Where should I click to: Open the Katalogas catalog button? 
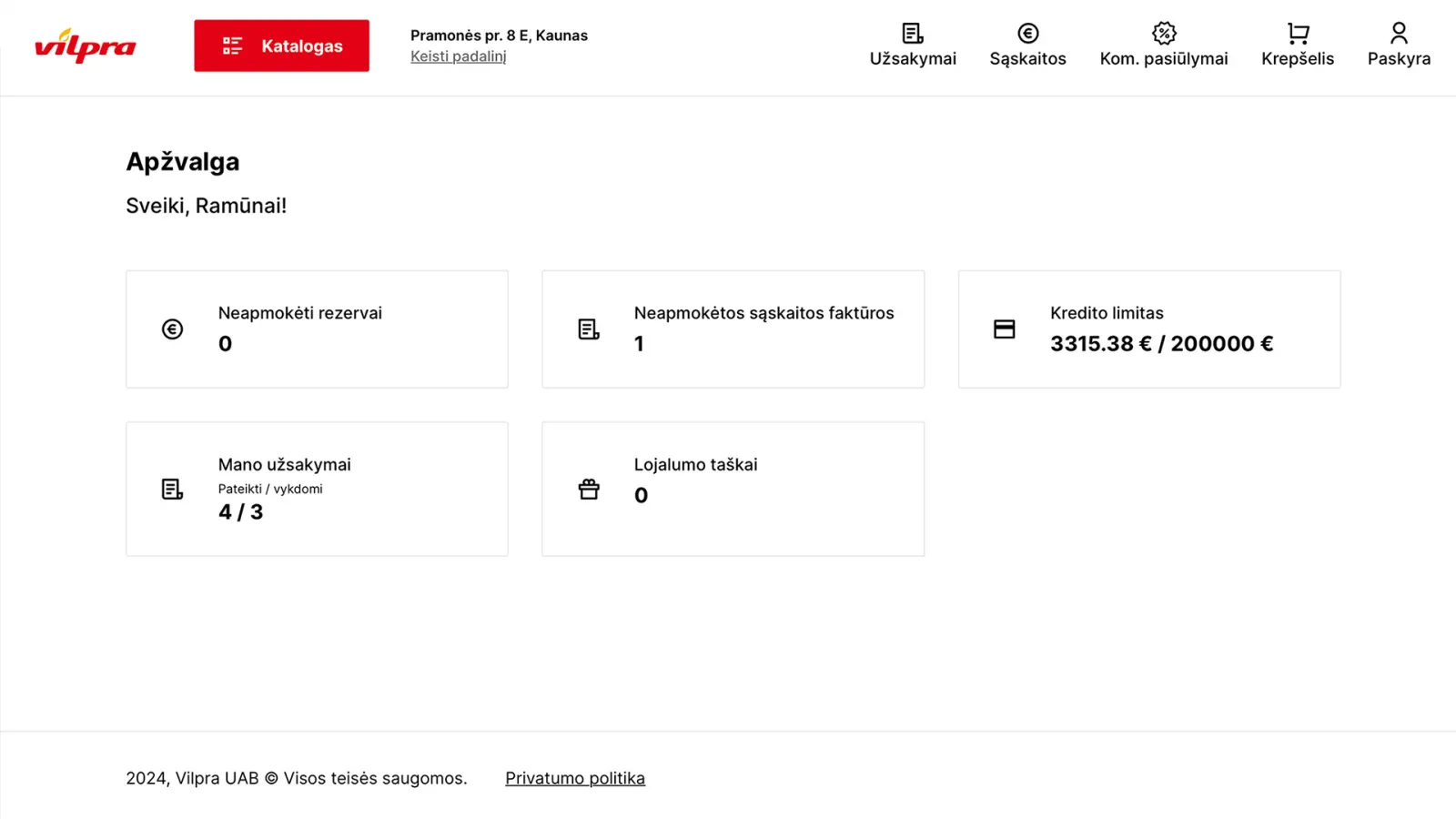[281, 45]
